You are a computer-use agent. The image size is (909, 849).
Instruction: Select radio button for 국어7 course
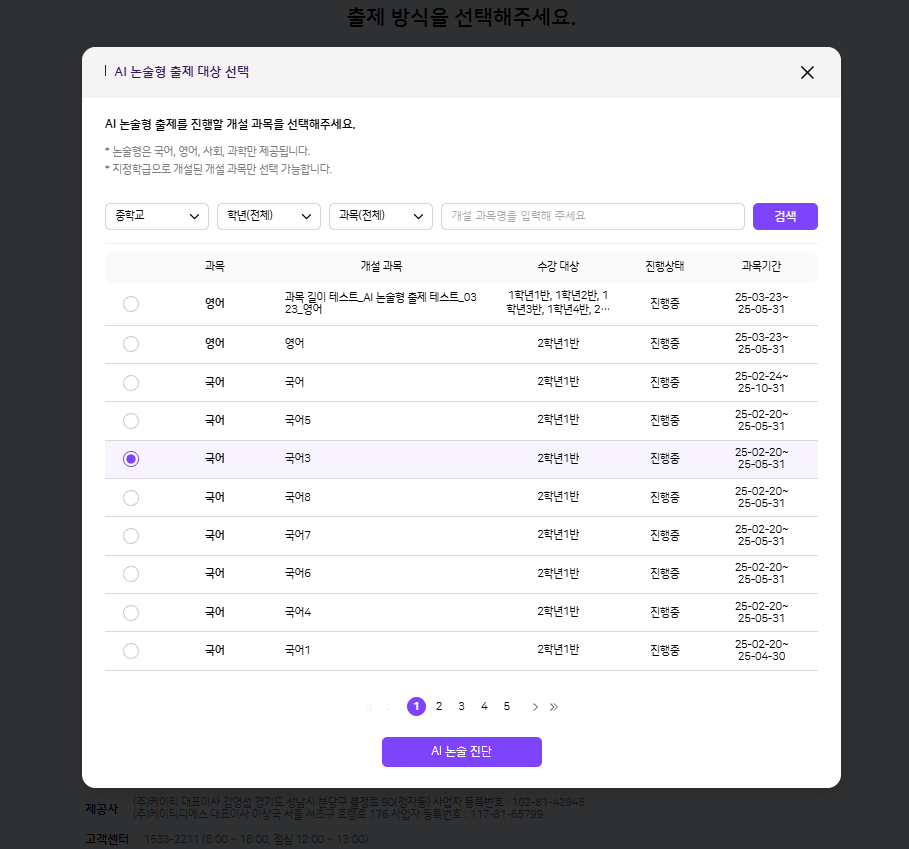tap(131, 536)
